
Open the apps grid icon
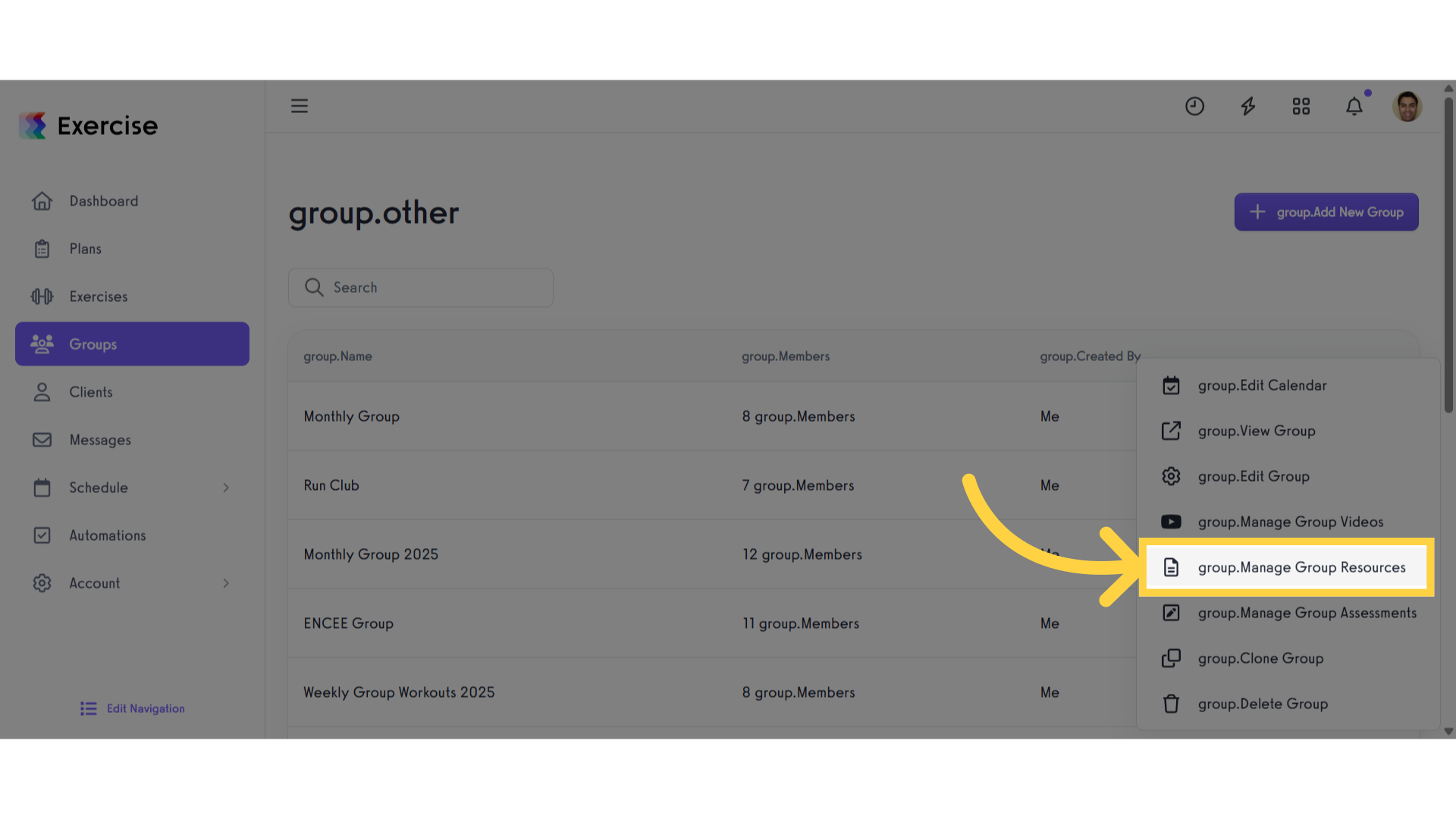[x=1301, y=106]
